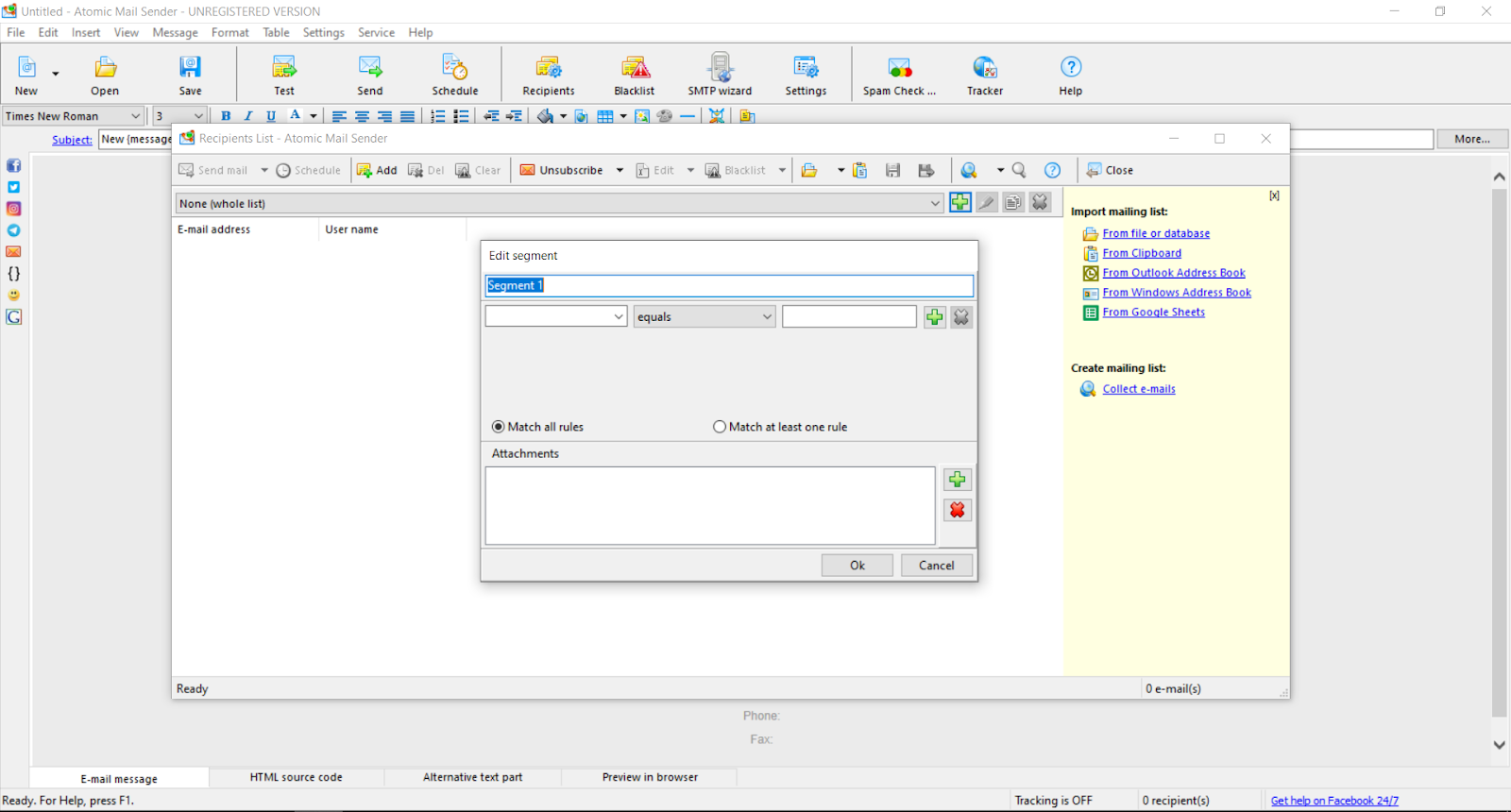The width and height of the screenshot is (1511, 812).
Task: Click the rule value input field
Action: click(x=849, y=317)
